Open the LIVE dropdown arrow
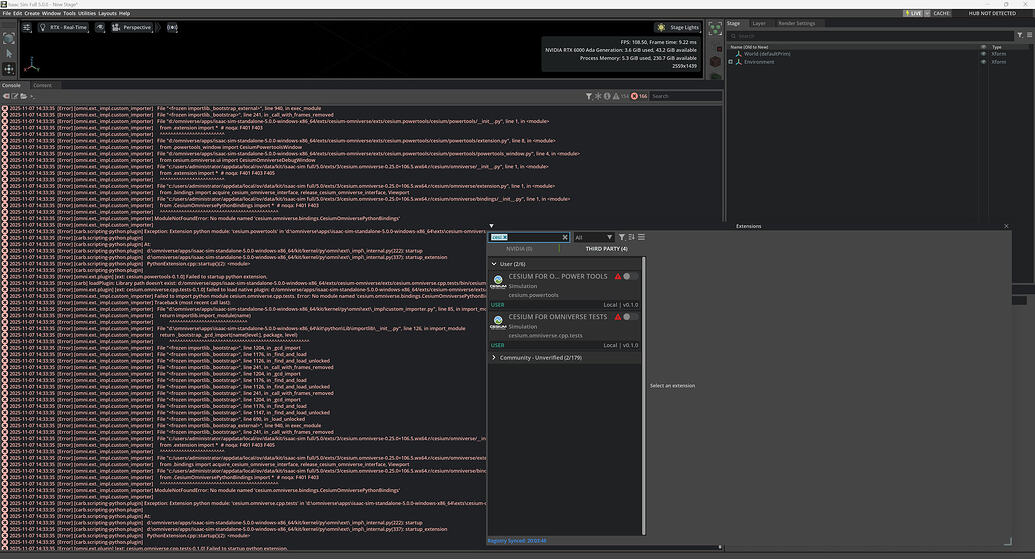The height and width of the screenshot is (559, 1035). (927, 13)
